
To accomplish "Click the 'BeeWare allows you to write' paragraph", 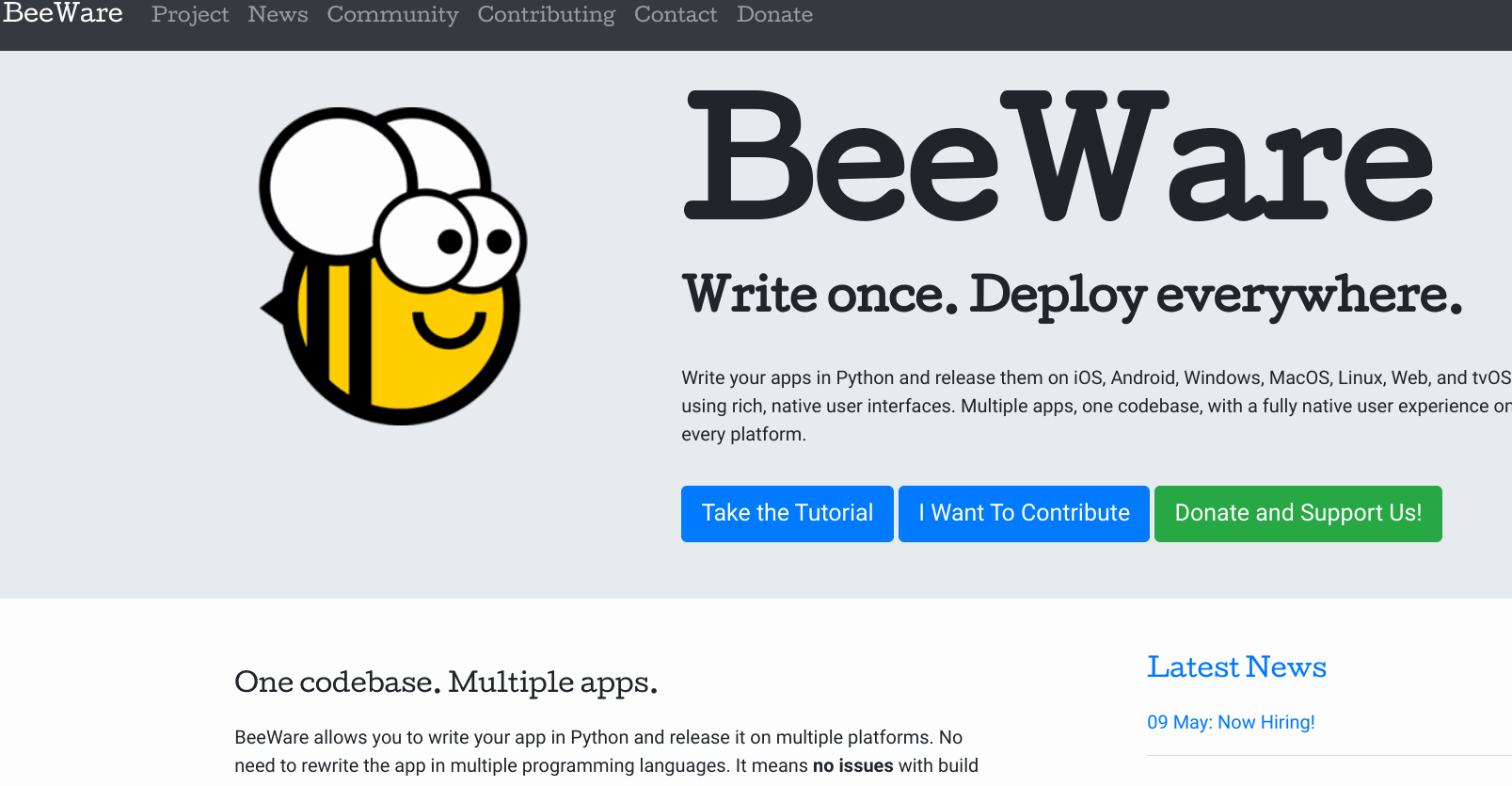I will pos(607,751).
